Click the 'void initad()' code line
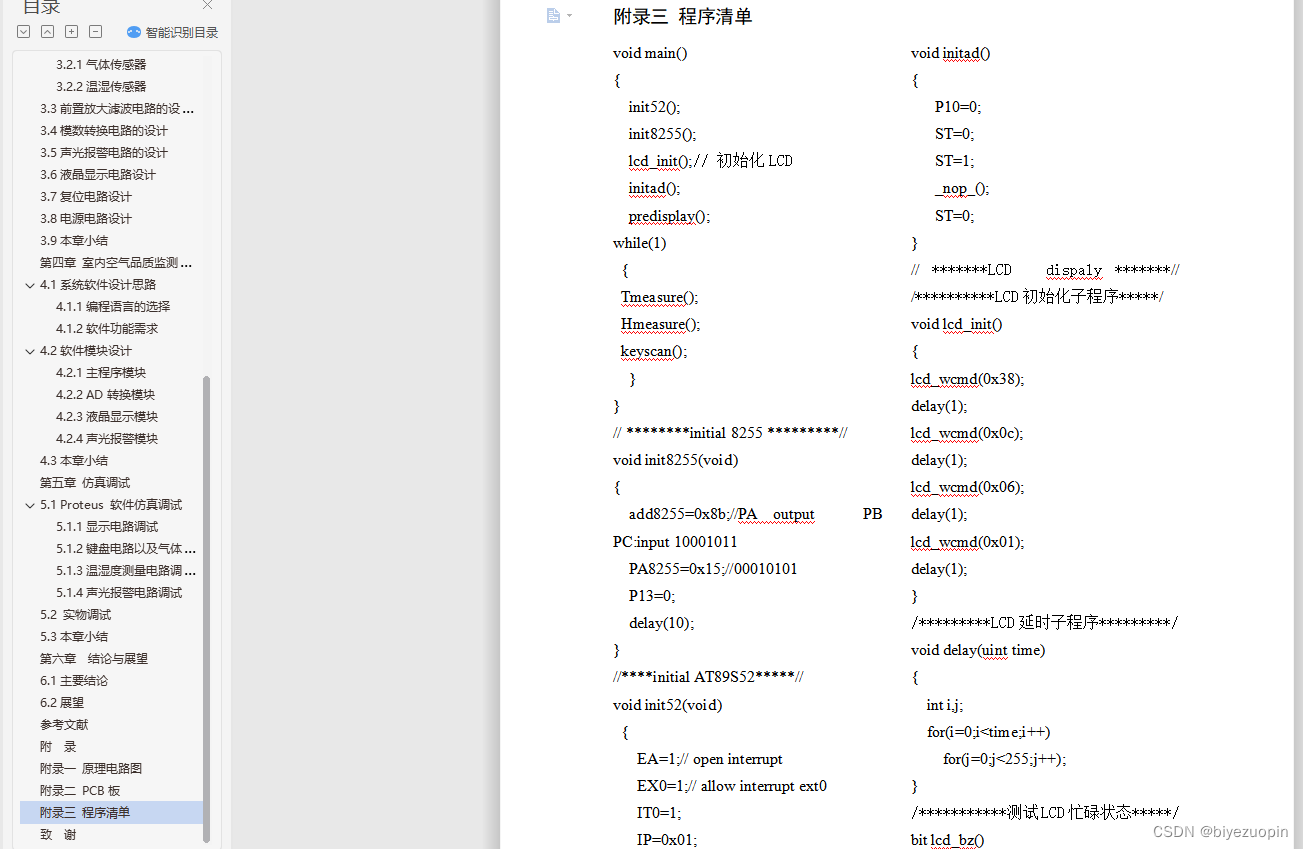The image size is (1303, 849). tap(951, 53)
